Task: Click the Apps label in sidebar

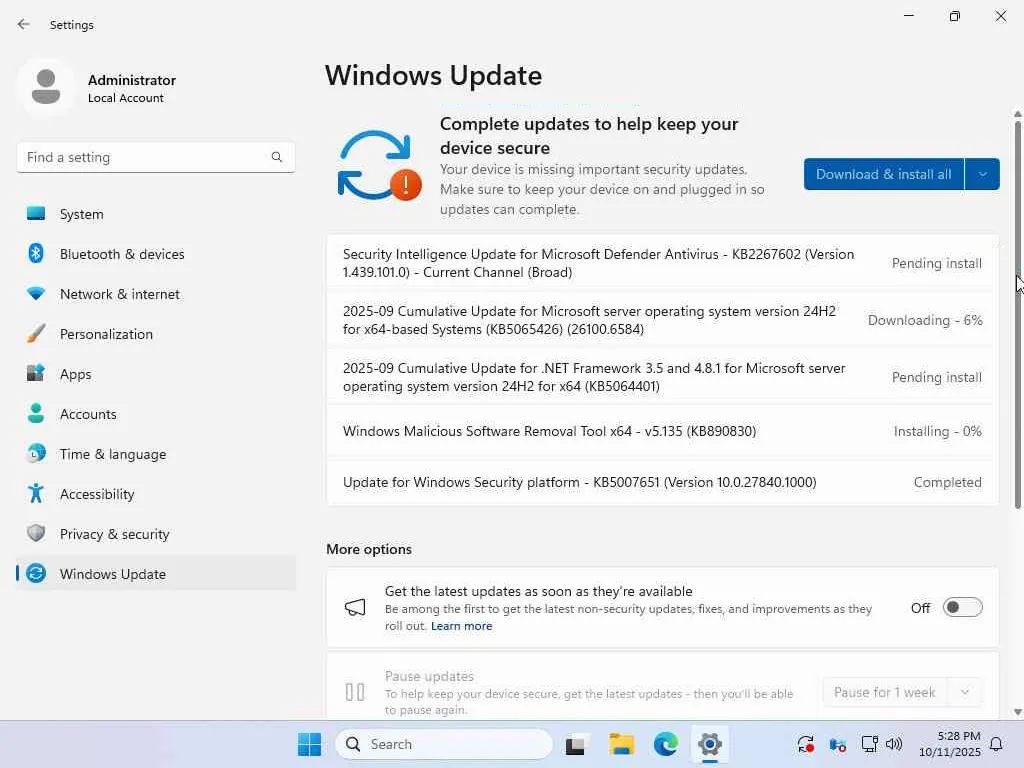Action: (x=76, y=374)
